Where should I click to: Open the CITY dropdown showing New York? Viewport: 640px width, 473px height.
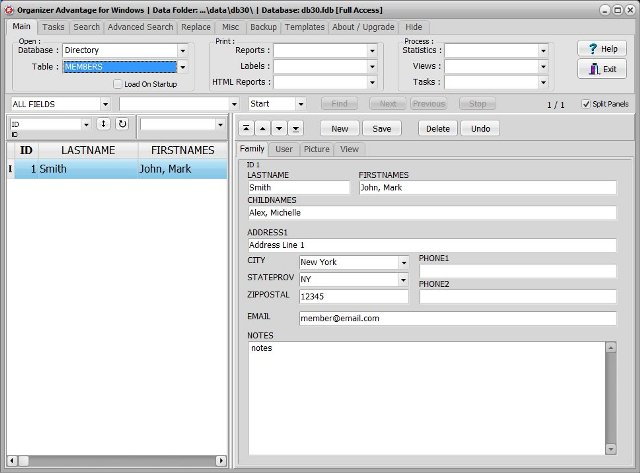(x=404, y=262)
